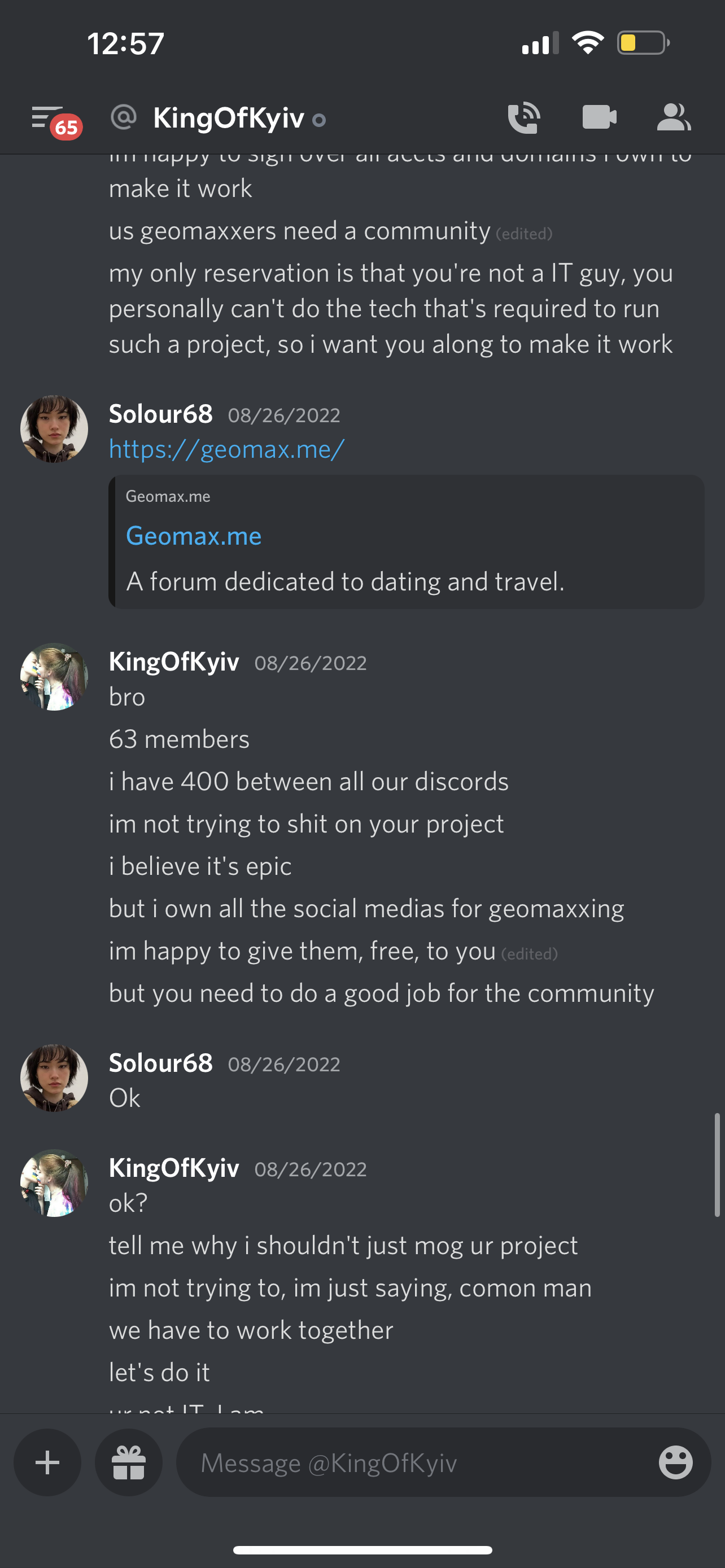Image resolution: width=725 pixels, height=1568 pixels.
Task: Tap the @ mention icon in header
Action: pos(124,117)
